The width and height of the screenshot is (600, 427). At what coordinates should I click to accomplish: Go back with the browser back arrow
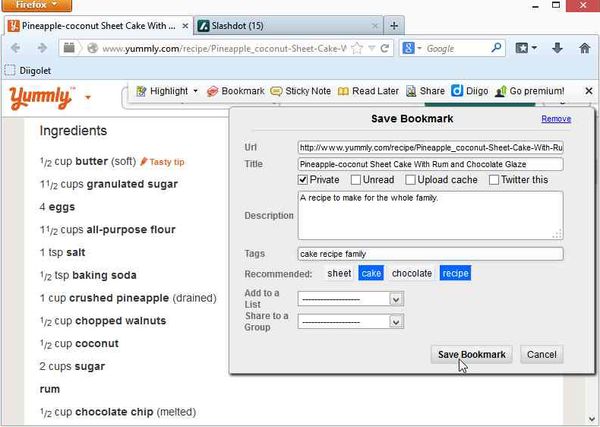16,48
